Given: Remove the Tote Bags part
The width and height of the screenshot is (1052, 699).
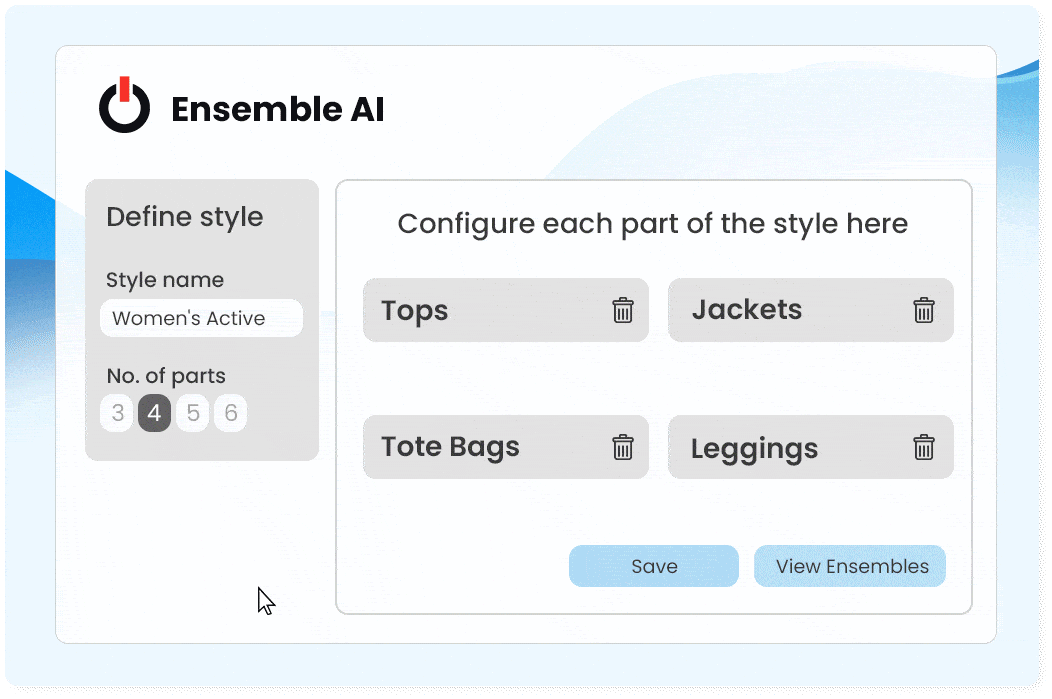Looking at the screenshot, I should click(x=623, y=447).
